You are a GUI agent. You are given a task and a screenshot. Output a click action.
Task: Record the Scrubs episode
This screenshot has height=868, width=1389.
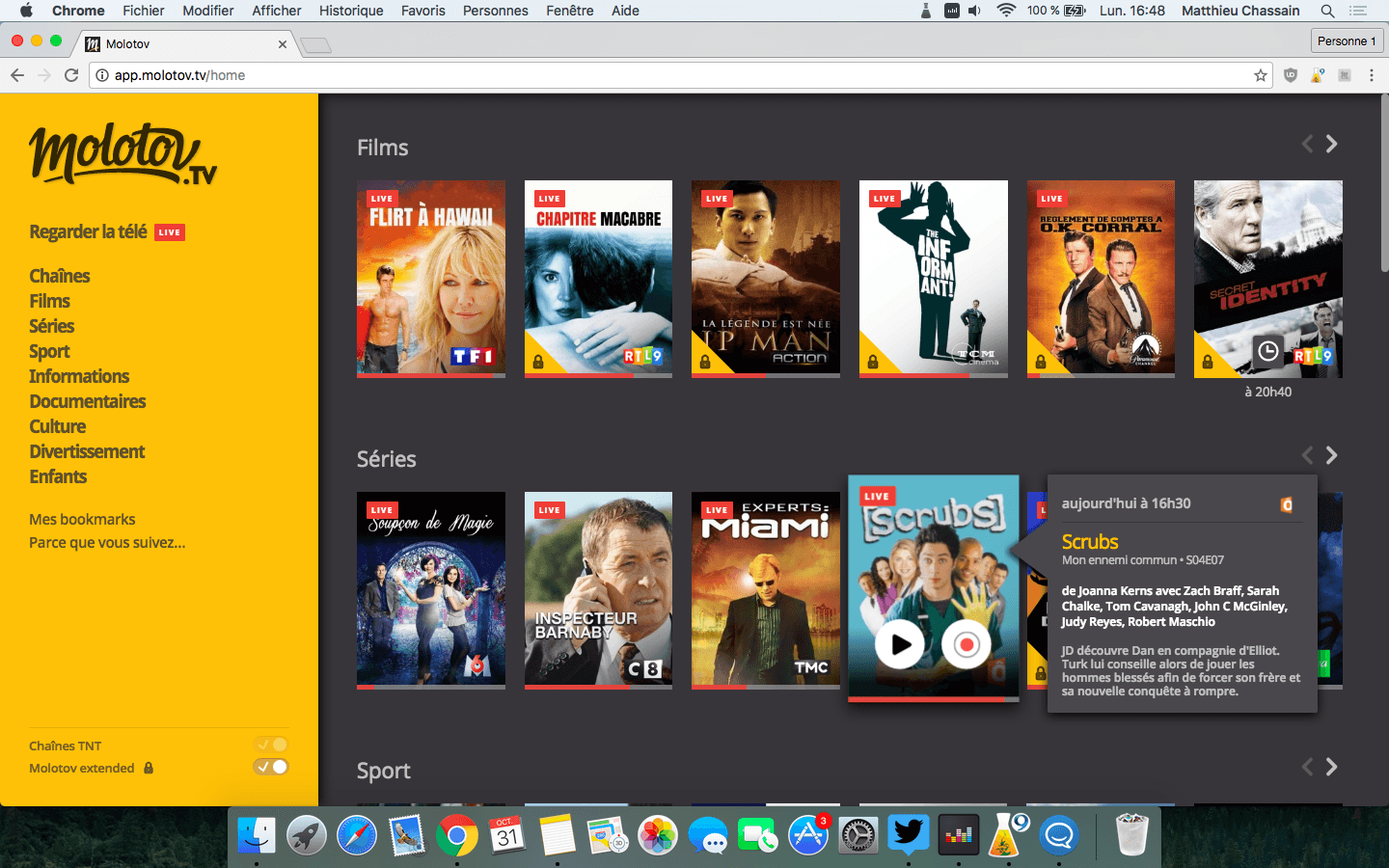(x=967, y=645)
